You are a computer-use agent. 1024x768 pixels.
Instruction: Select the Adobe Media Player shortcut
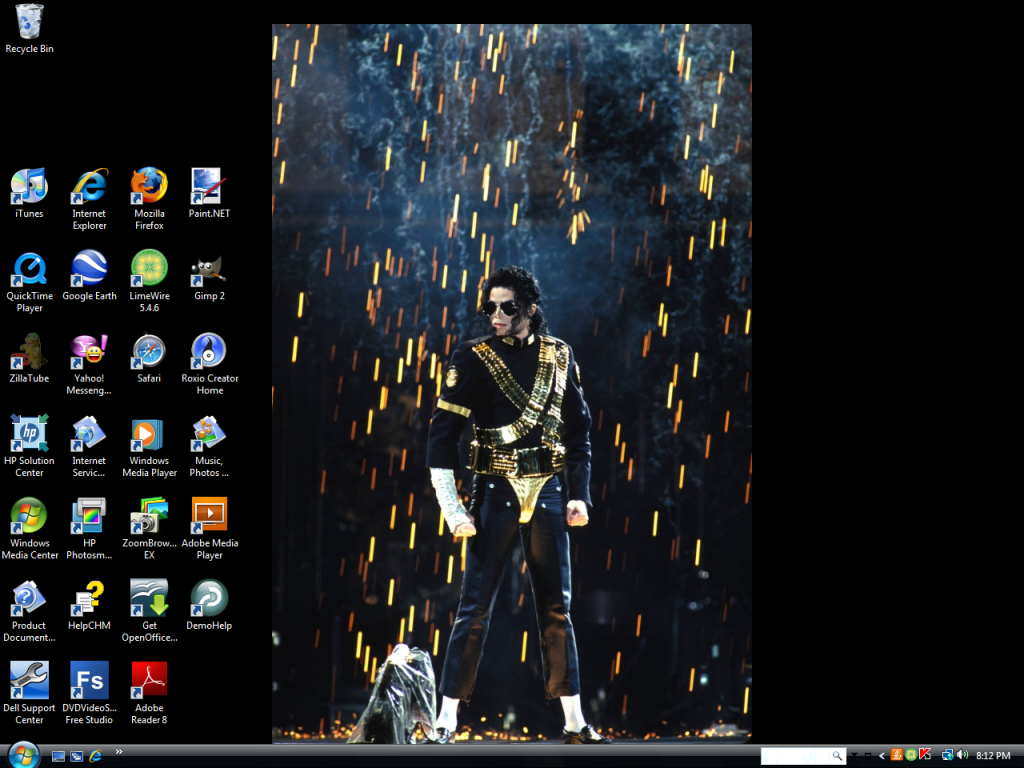210,528
